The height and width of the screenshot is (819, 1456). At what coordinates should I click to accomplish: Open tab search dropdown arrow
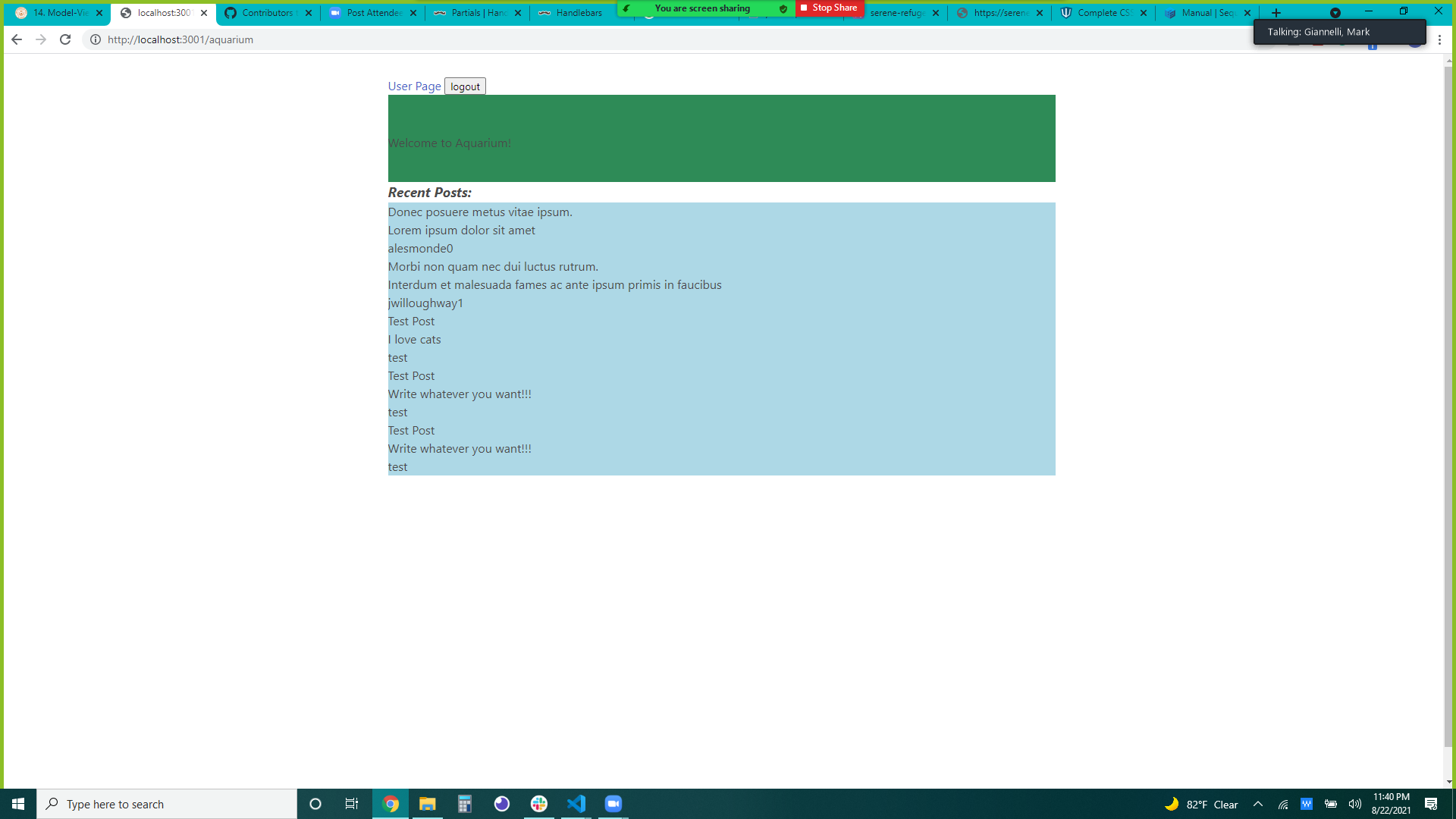(1335, 13)
